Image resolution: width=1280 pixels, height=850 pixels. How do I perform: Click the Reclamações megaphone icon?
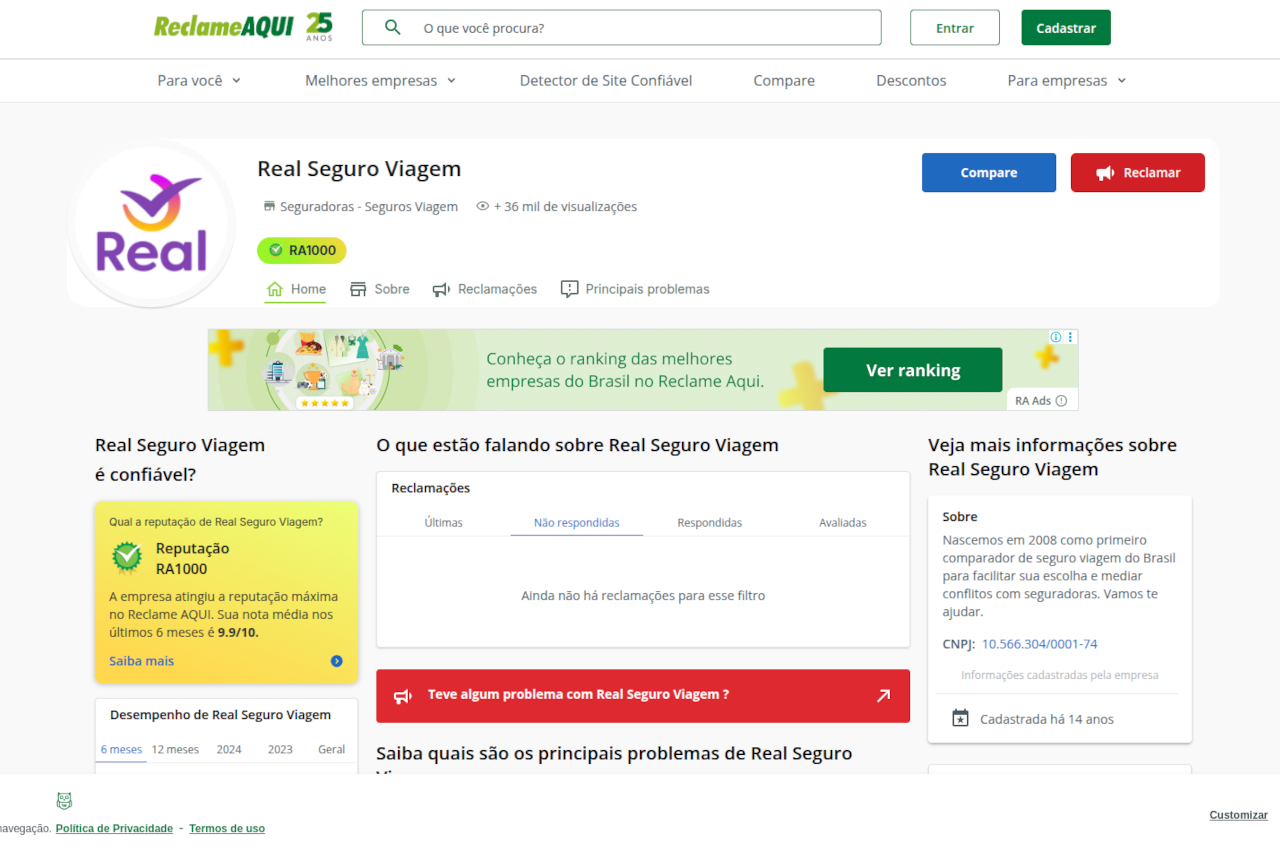pyautogui.click(x=441, y=289)
